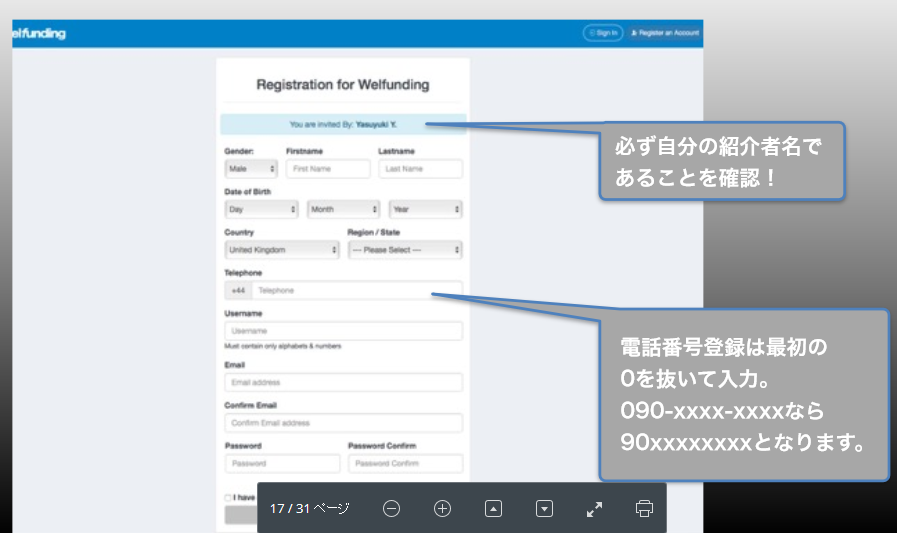897x533 pixels.
Task: Click the Sign In button
Action: [603, 33]
